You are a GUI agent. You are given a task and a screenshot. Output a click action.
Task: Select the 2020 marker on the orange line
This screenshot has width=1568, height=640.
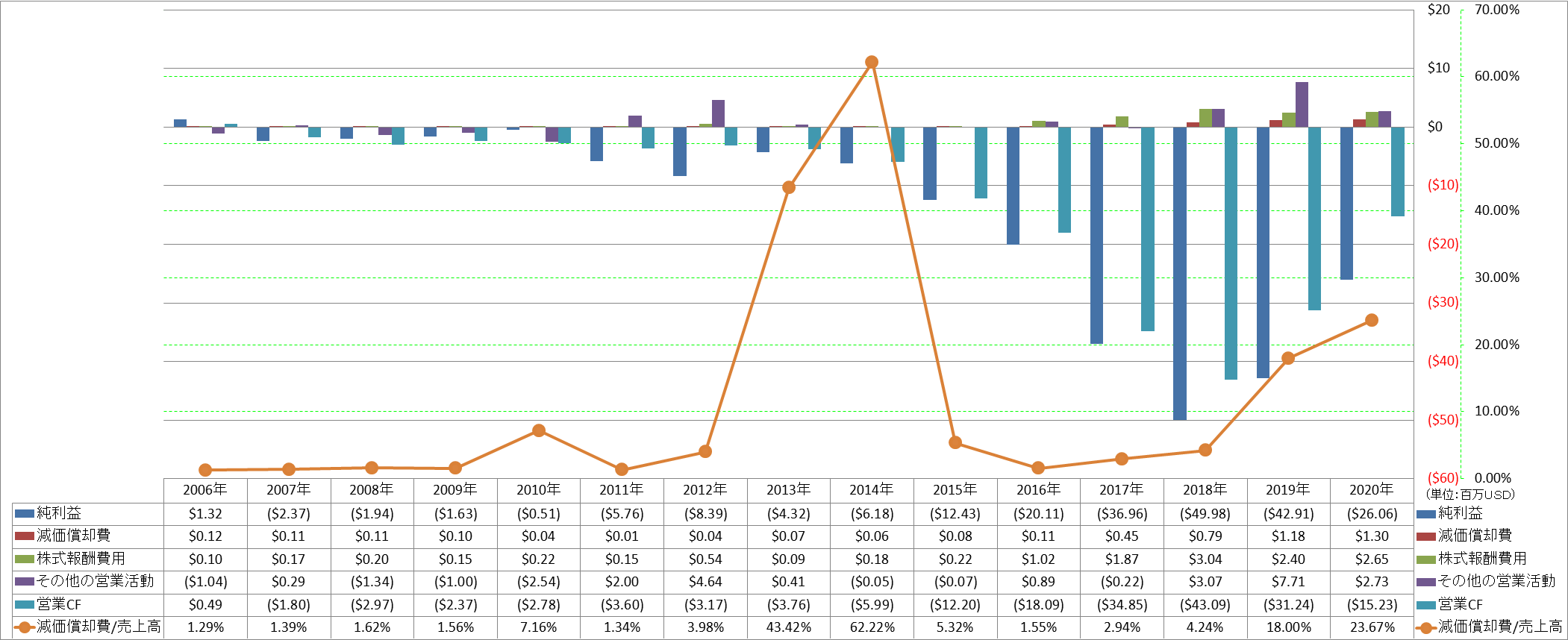tap(1372, 320)
